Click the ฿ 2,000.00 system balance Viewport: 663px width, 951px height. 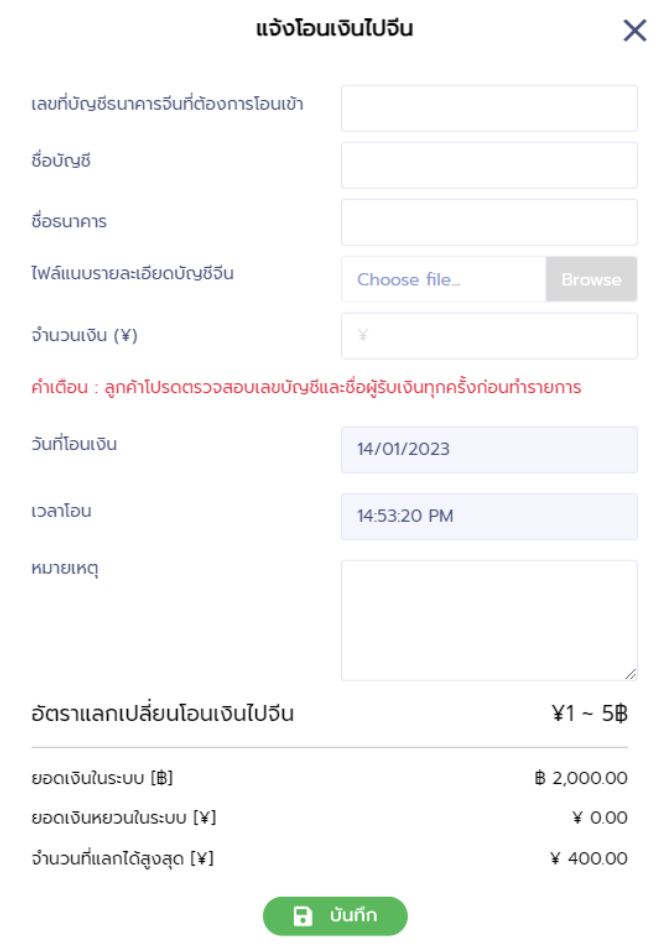pyautogui.click(x=581, y=778)
